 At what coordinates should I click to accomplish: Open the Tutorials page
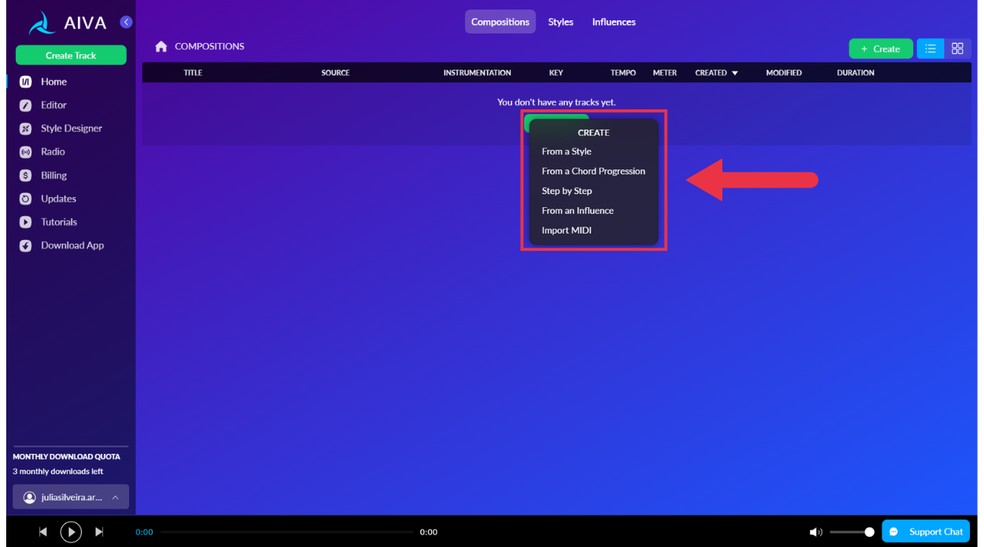(59, 222)
